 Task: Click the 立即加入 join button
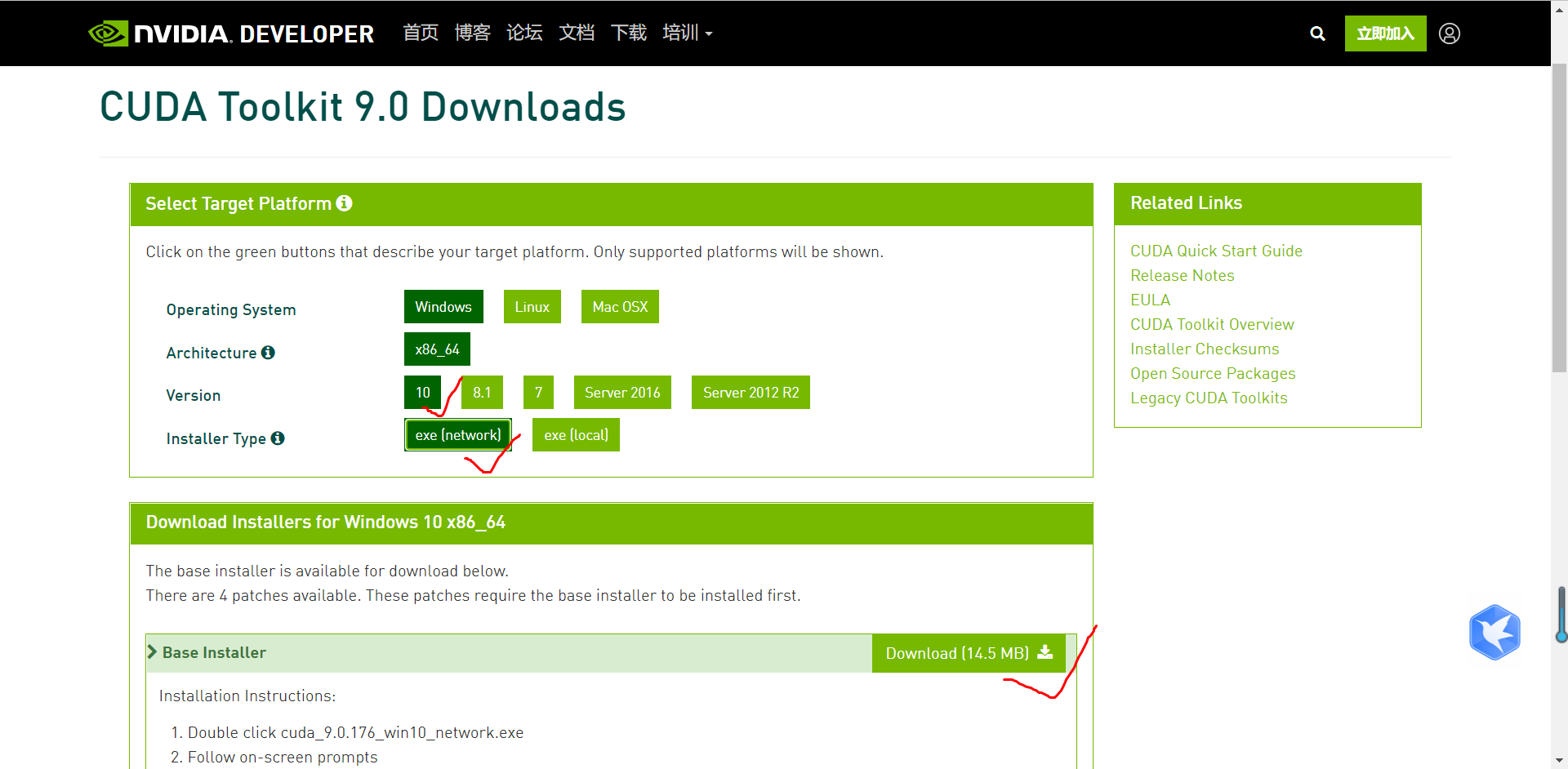click(x=1386, y=33)
